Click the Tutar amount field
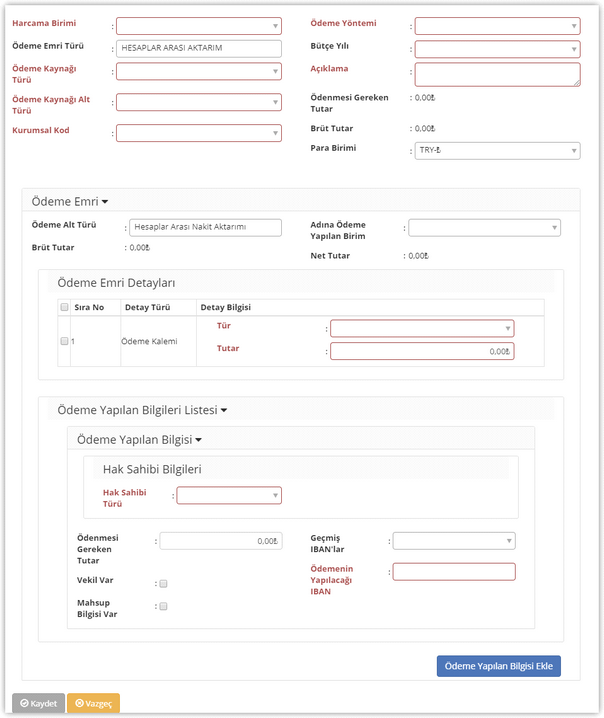 point(421,351)
